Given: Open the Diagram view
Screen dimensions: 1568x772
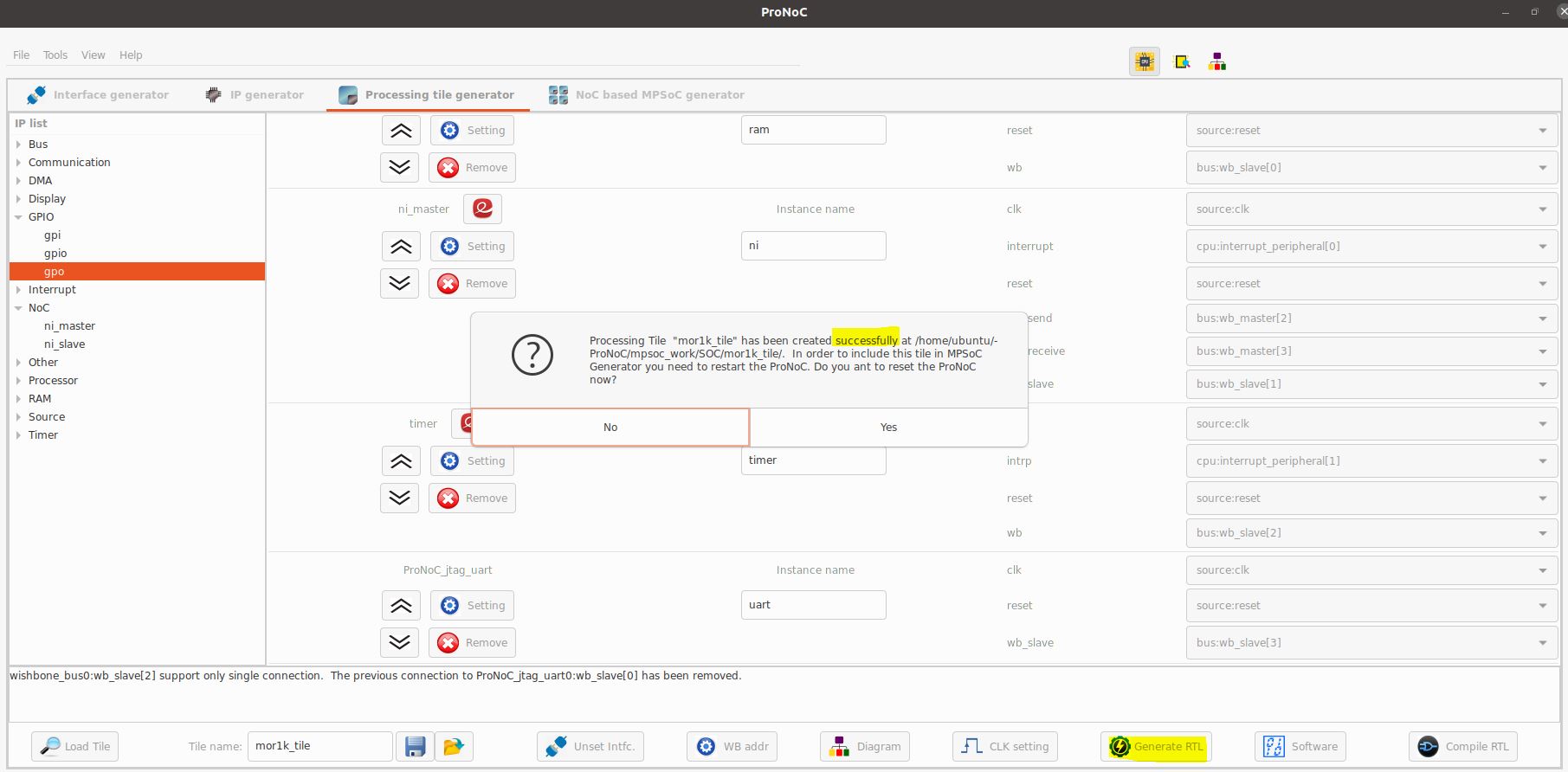Looking at the screenshot, I should 865,746.
